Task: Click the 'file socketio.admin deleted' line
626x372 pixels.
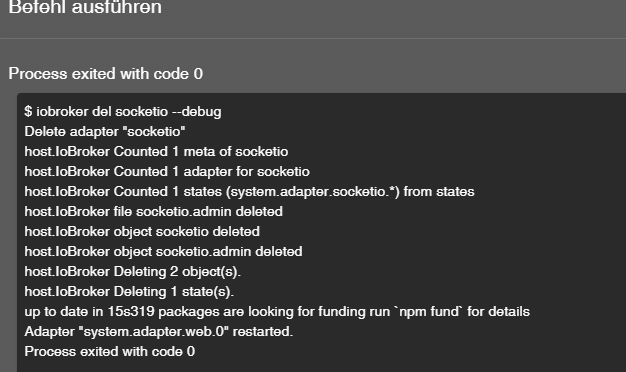Action: pos(154,212)
